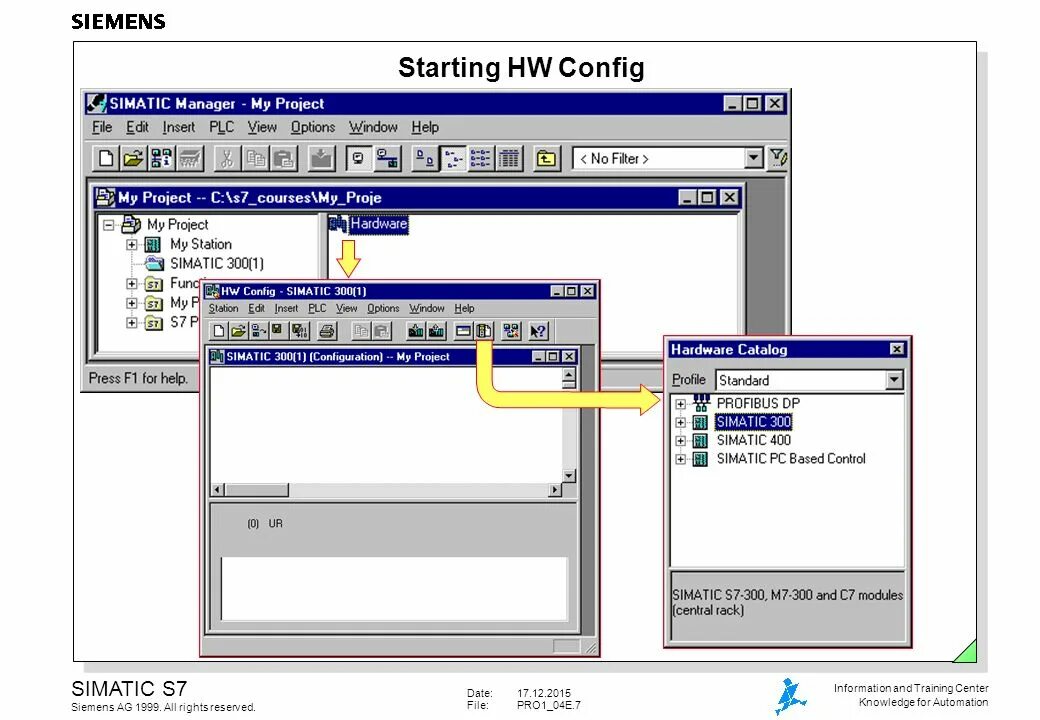This screenshot has height=720, width=1040.
Task: Expand SIMATIC 300 in Hardware Catalog
Action: (680, 422)
